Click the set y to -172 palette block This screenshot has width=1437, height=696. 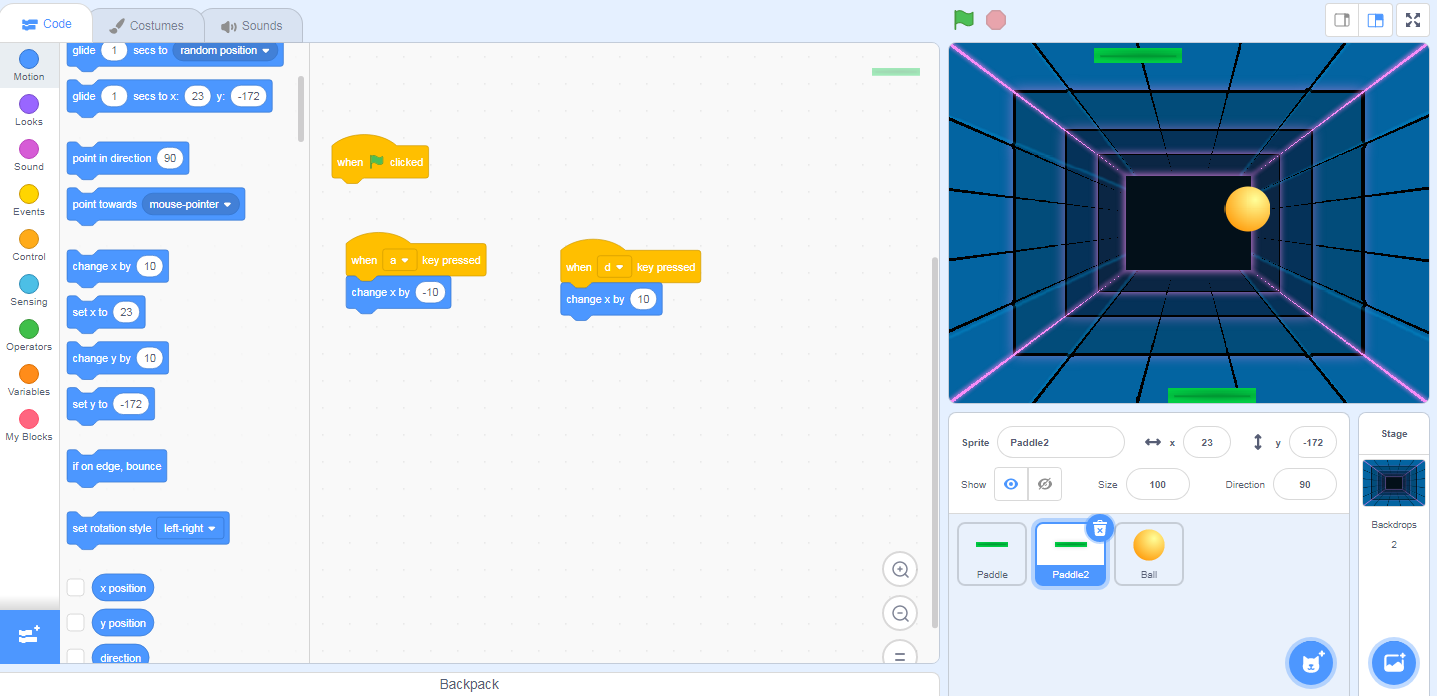pyautogui.click(x=110, y=405)
